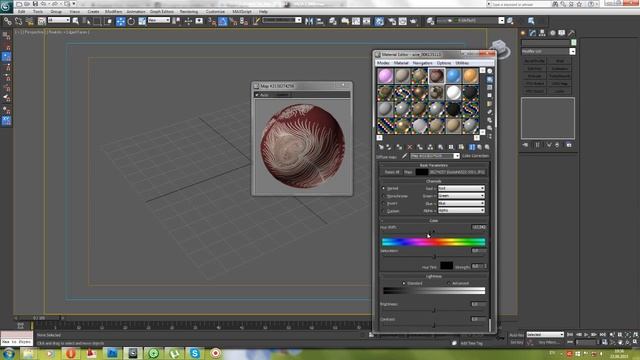Image resolution: width=640 pixels, height=360 pixels.
Task: Open selection filter dropdown in main toolbar
Action: (x=59, y=20)
